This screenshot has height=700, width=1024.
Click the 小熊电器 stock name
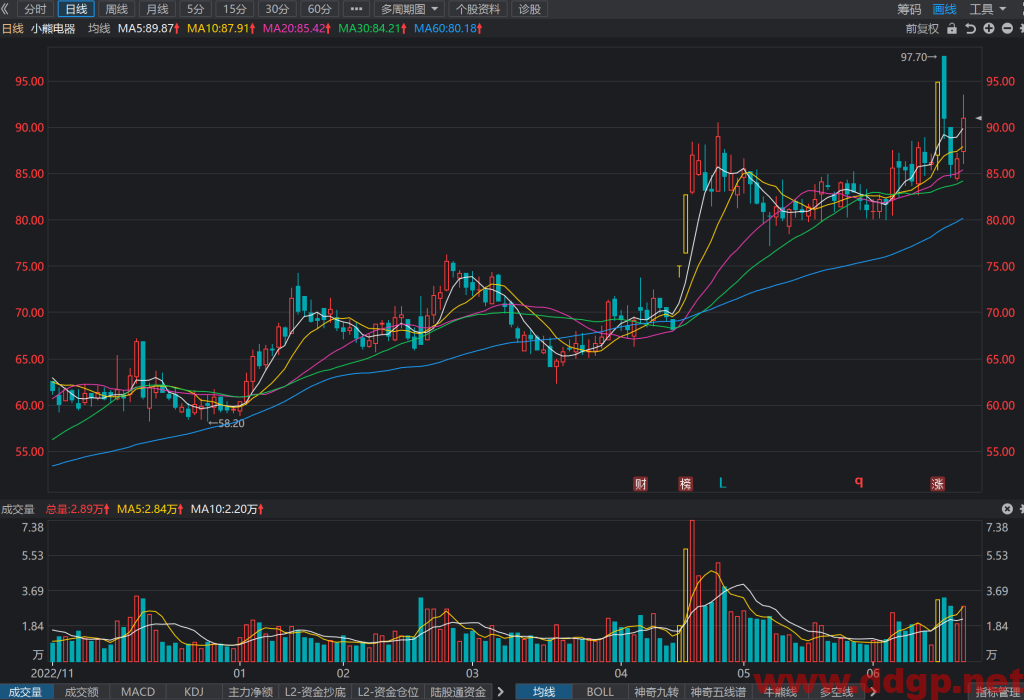click(53, 29)
